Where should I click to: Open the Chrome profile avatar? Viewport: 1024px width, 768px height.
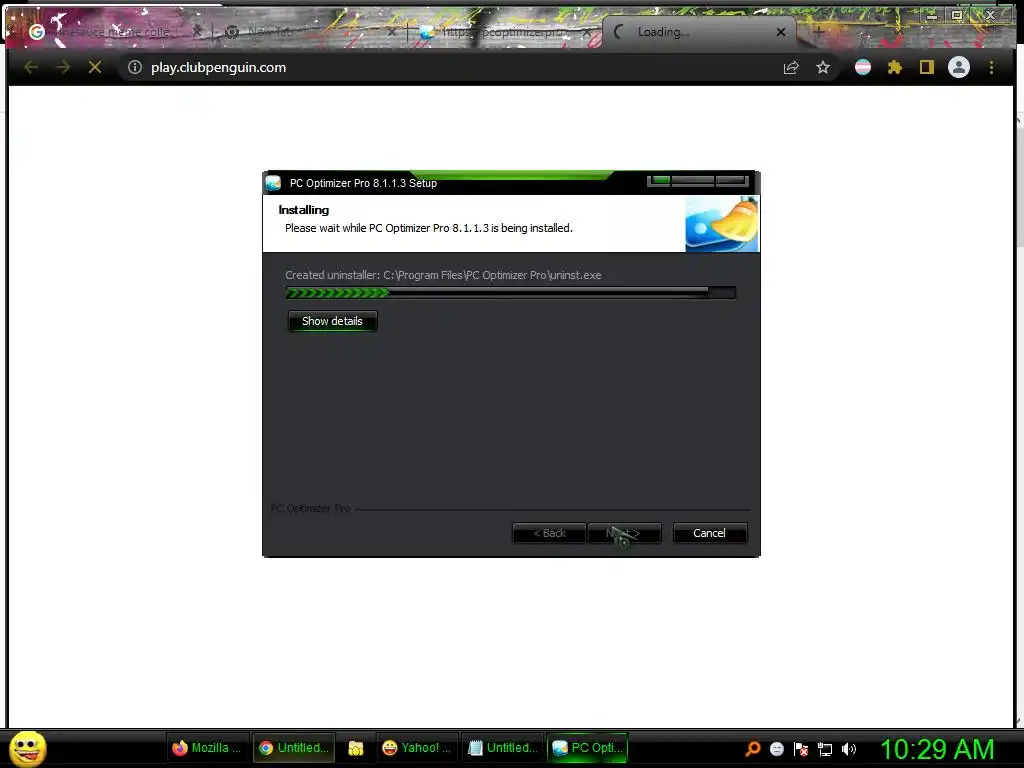coord(959,67)
